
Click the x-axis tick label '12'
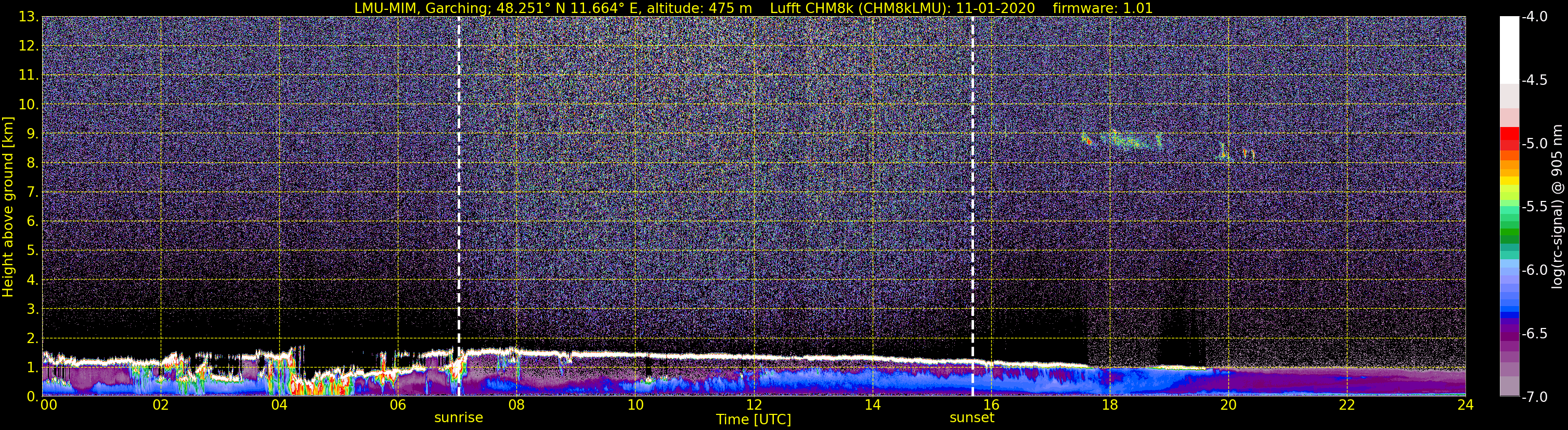(x=754, y=405)
